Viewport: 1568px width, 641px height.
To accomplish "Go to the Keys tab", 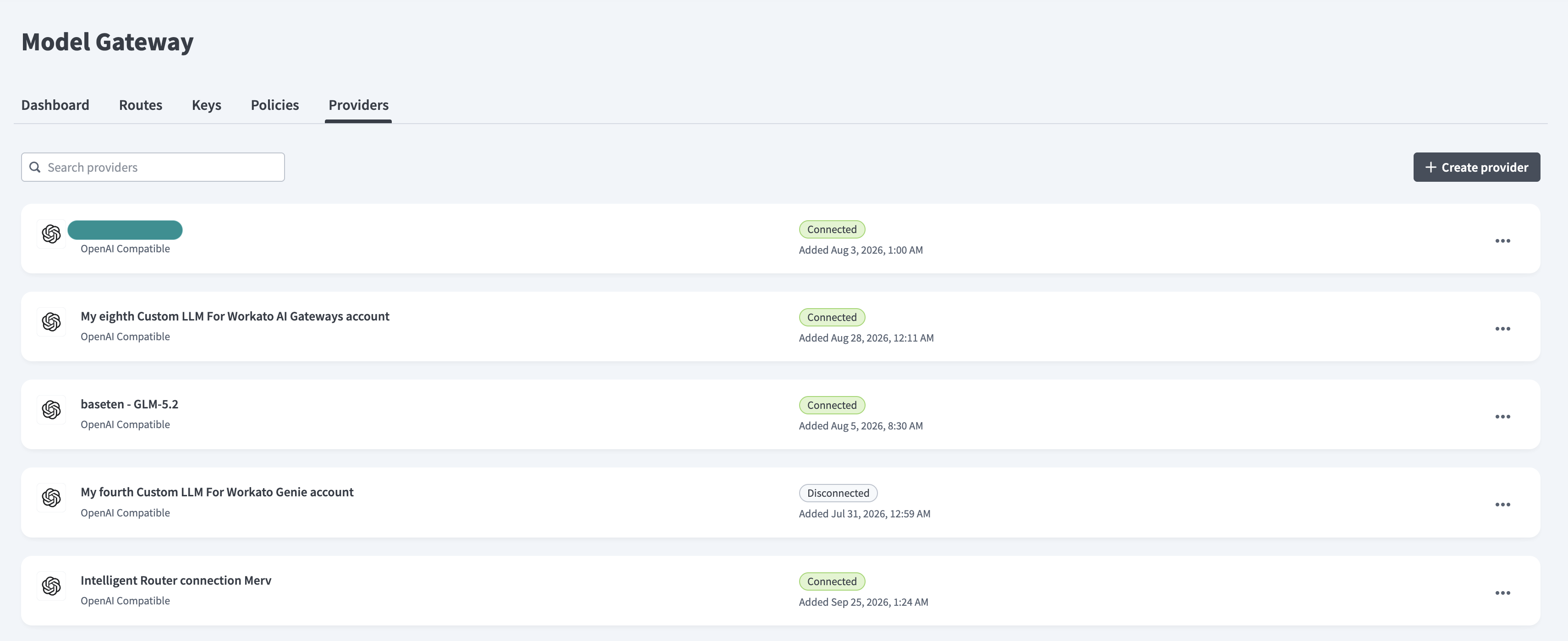I will (206, 105).
